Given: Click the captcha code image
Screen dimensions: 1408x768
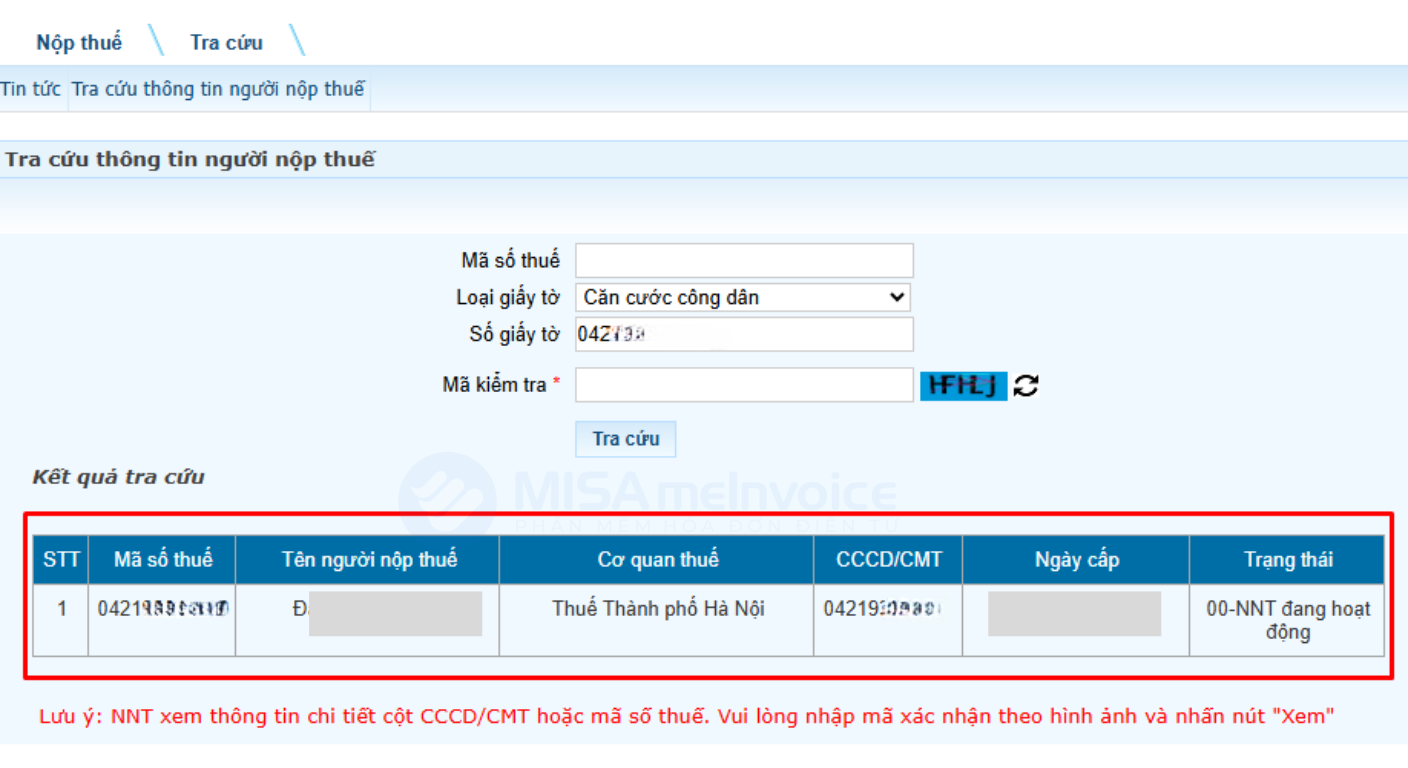Looking at the screenshot, I should (962, 385).
